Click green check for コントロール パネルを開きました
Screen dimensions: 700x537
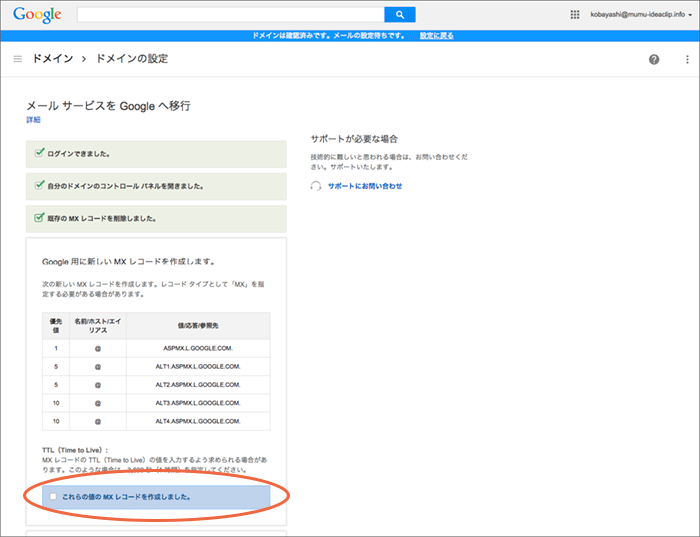pos(39,185)
